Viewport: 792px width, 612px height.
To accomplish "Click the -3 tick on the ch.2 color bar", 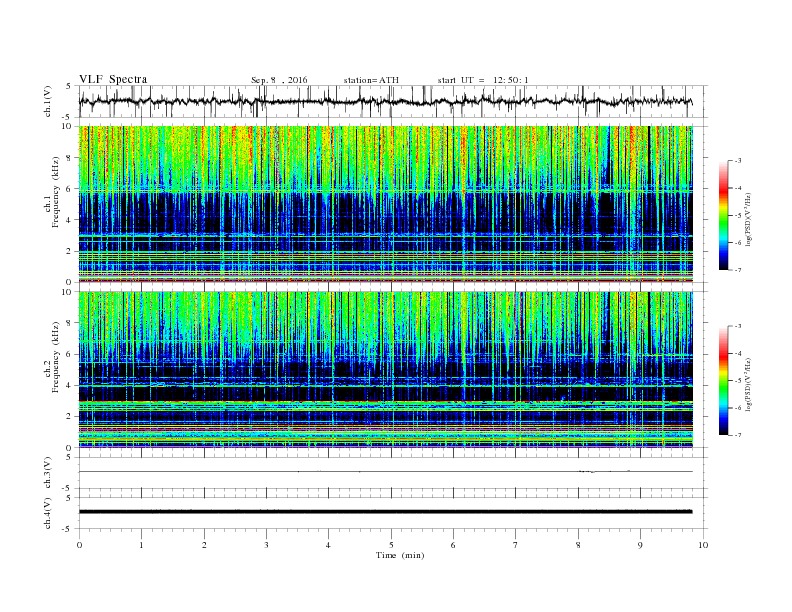I will coord(737,326).
